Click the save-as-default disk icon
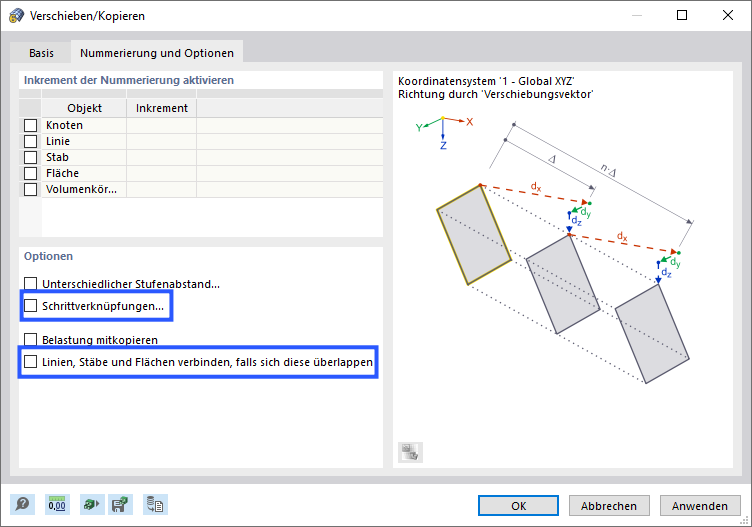 coord(120,504)
